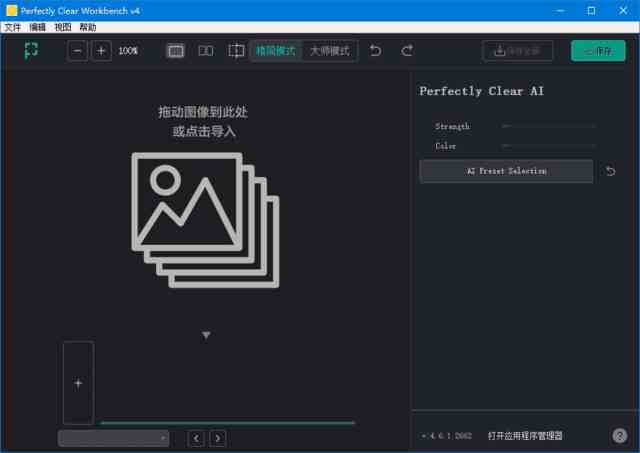Switch to side-by-side compare view
This screenshot has width=640, height=453.
pos(206,50)
